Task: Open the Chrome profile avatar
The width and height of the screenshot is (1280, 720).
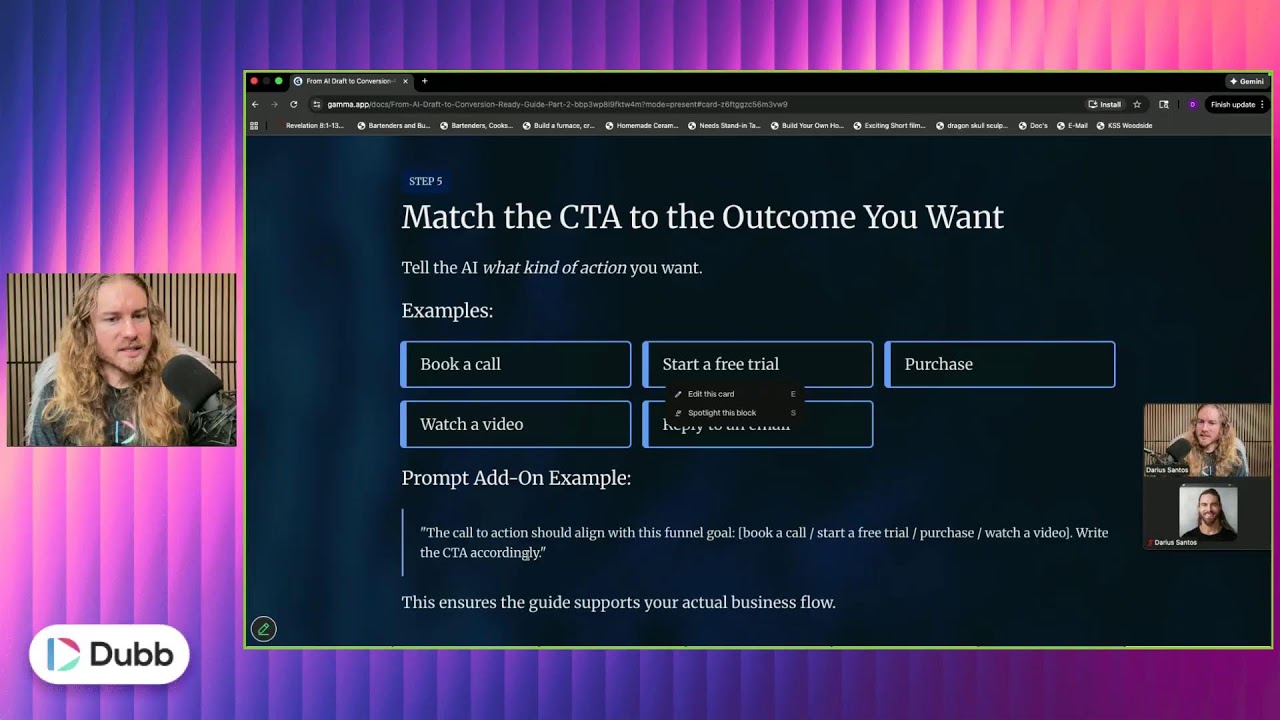Action: point(1192,104)
